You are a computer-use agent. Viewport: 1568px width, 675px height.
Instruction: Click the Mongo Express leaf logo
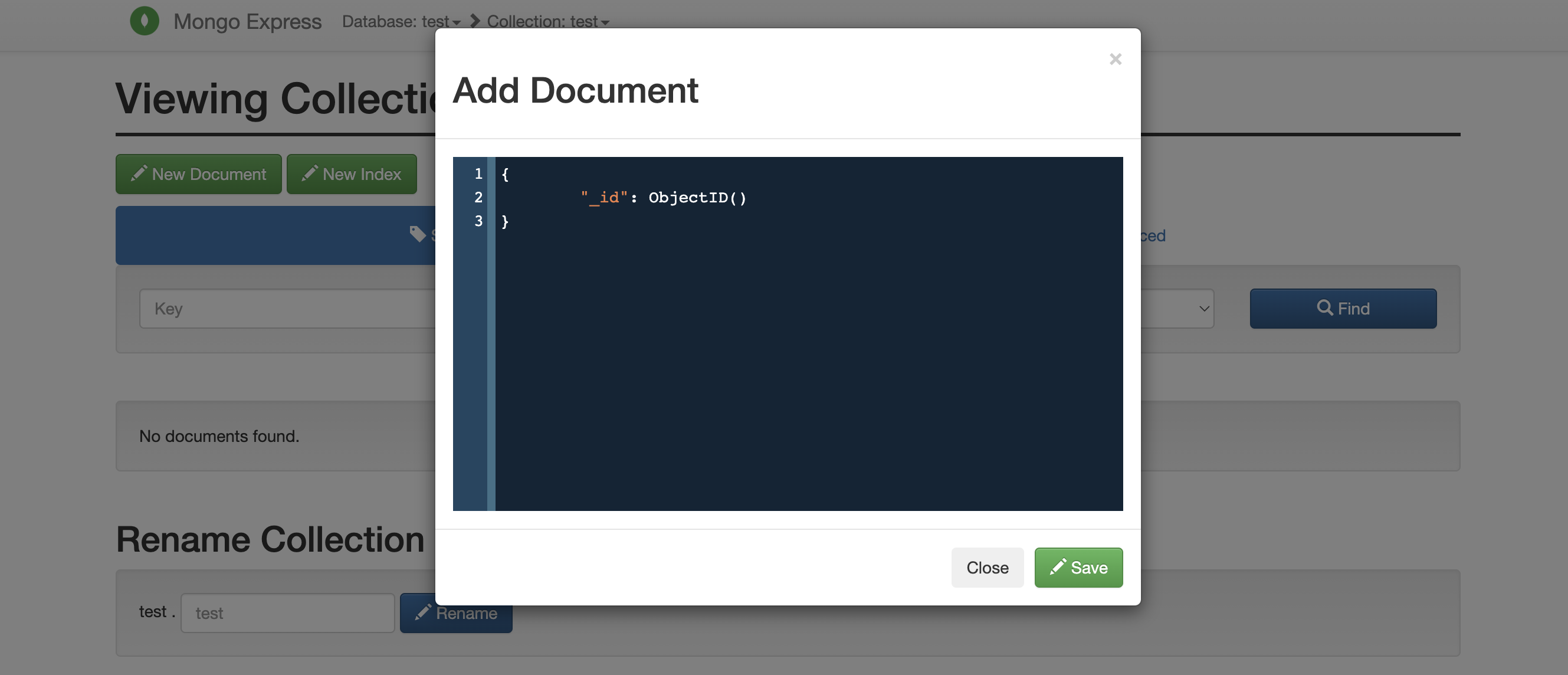145,21
